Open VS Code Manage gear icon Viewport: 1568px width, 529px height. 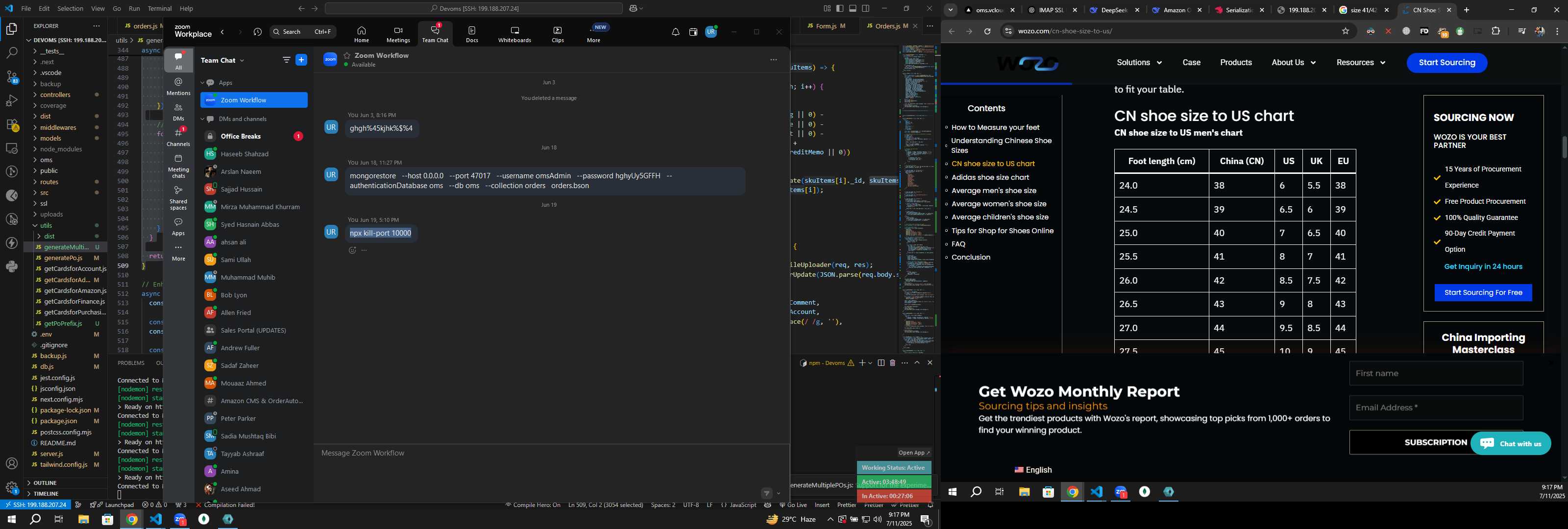click(12, 487)
